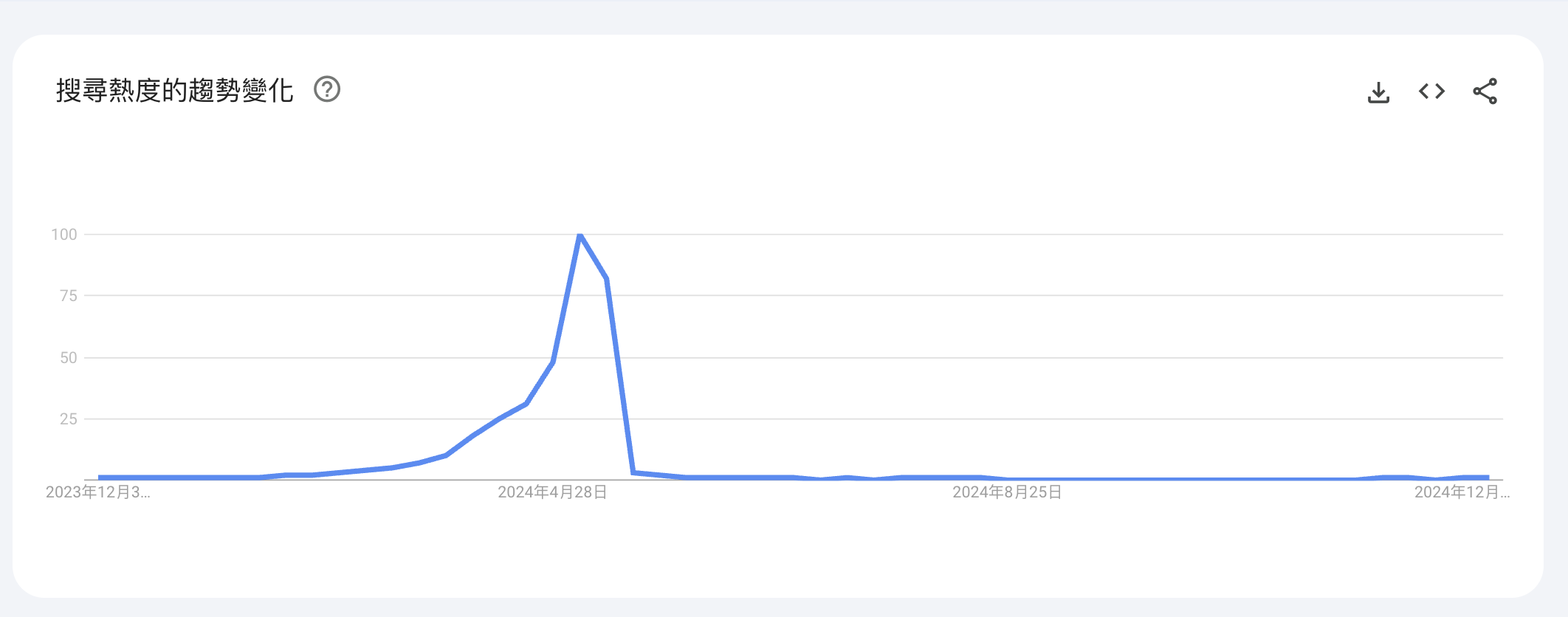The height and width of the screenshot is (617, 1568).
Task: Click the 2023年12月3 start date label
Action: point(98,492)
